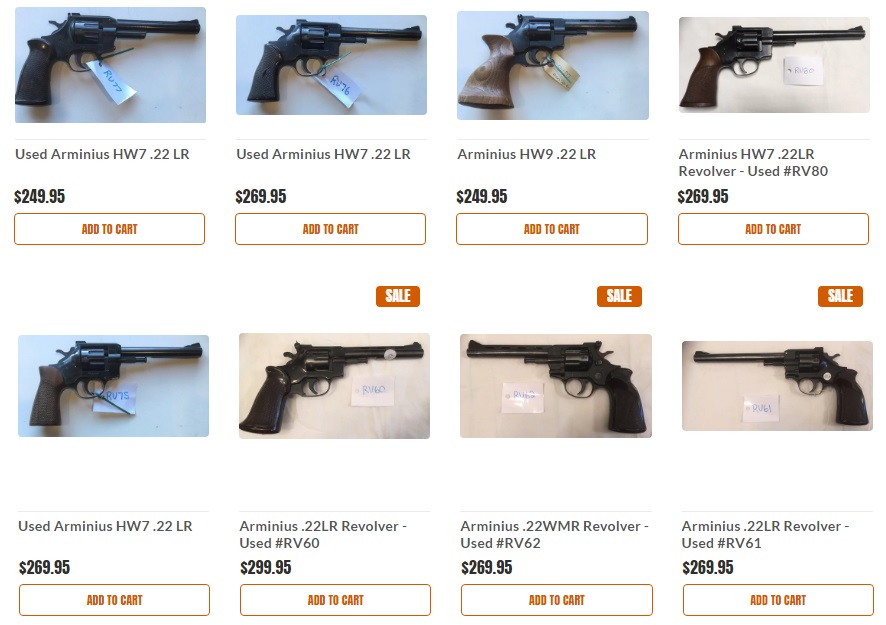Add Arminius .22LR Revolver #RV61 to cart
Viewport: 886px width, 625px height.
point(778,600)
